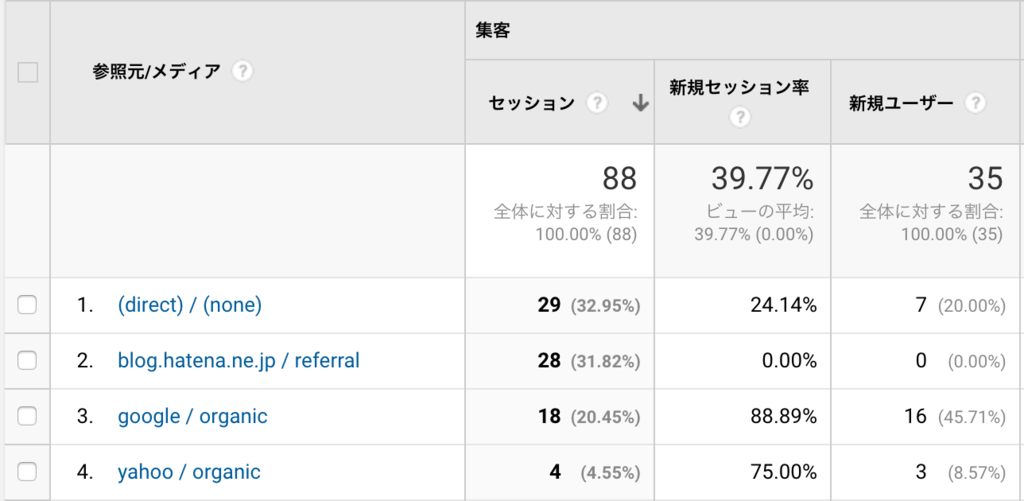
Task: Open help icon beside 新規ユーザー header
Action: [x=975, y=103]
